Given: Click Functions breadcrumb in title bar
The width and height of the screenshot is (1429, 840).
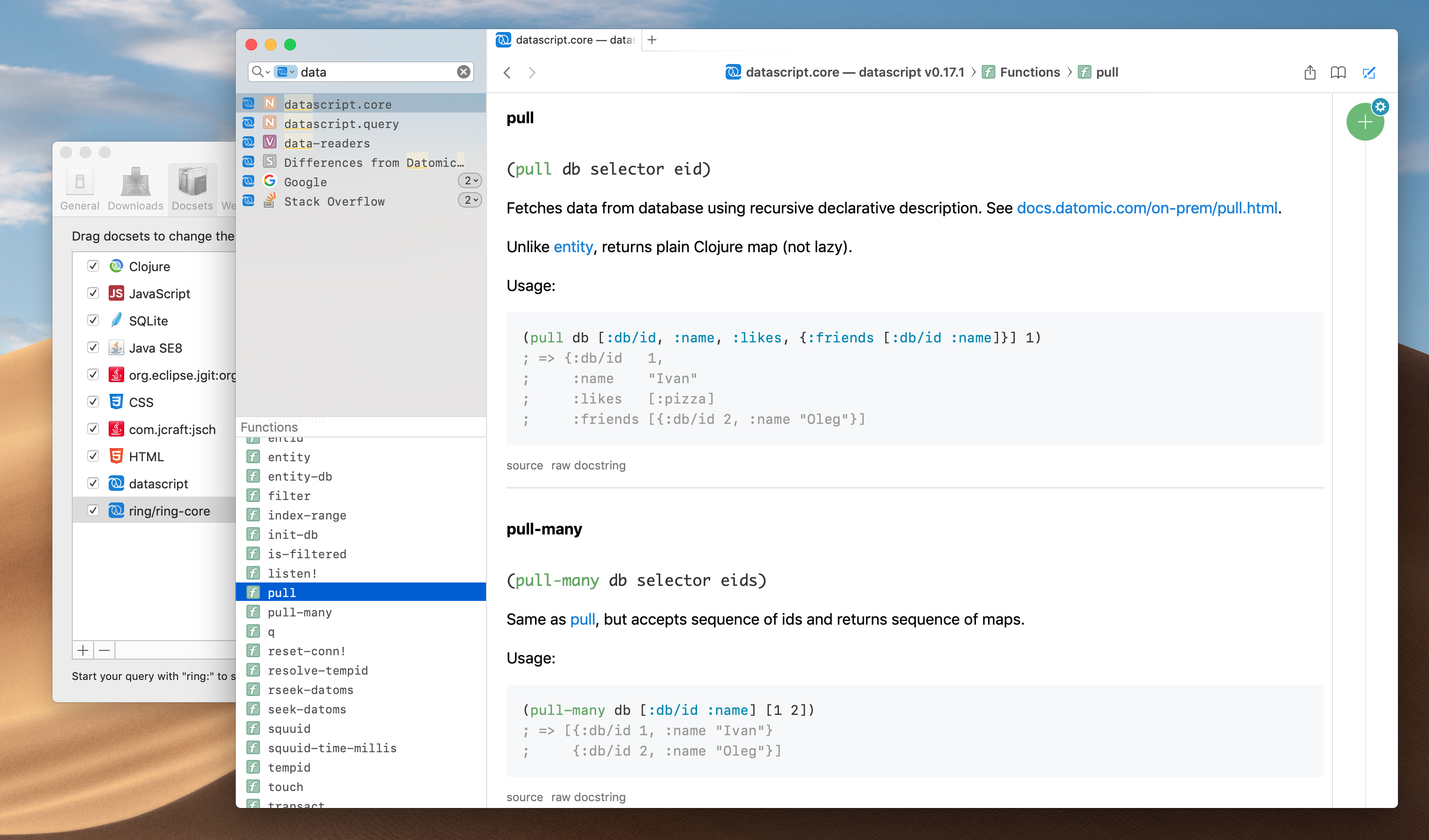Looking at the screenshot, I should [1022, 73].
